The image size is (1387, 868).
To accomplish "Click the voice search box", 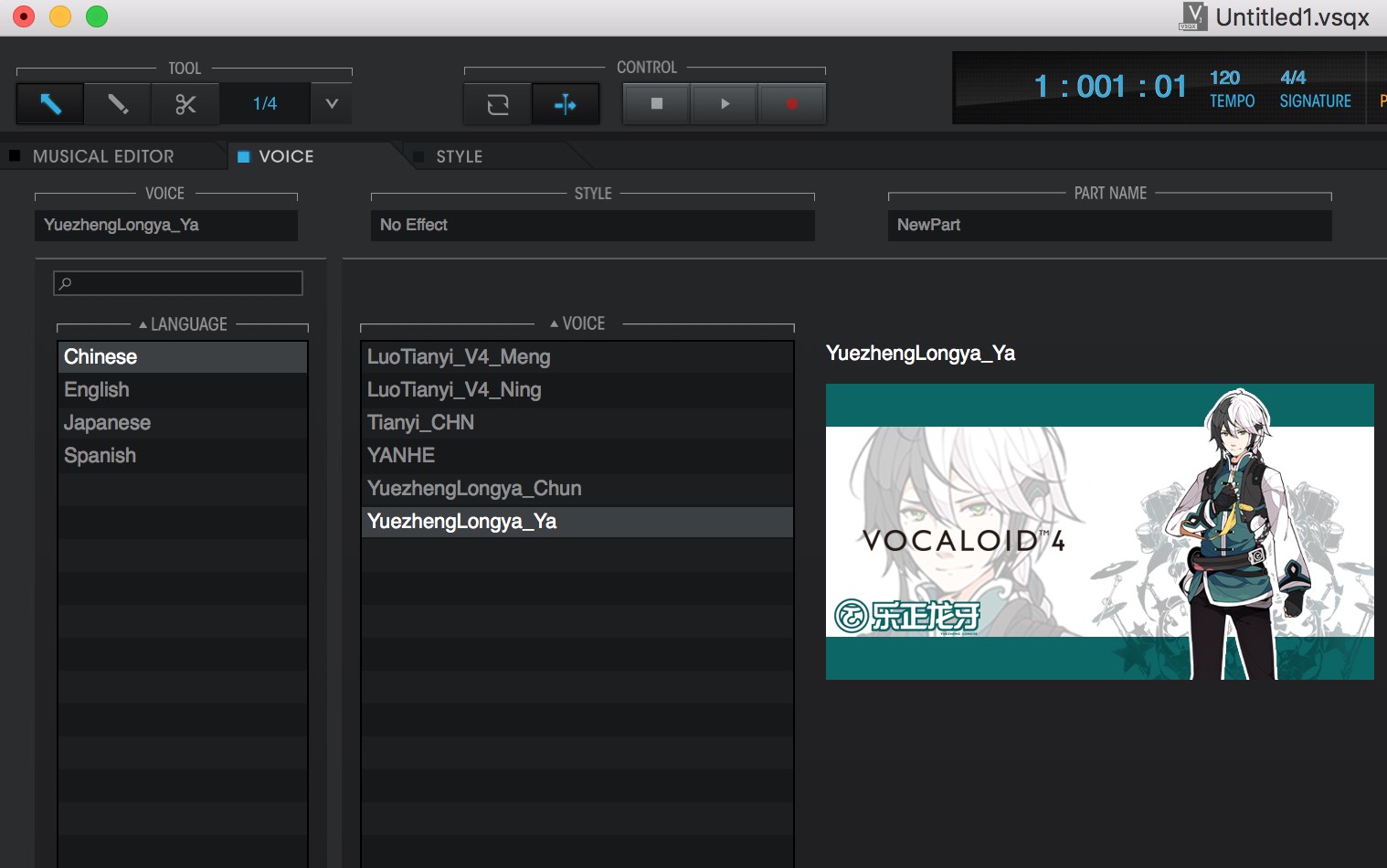I will [178, 283].
